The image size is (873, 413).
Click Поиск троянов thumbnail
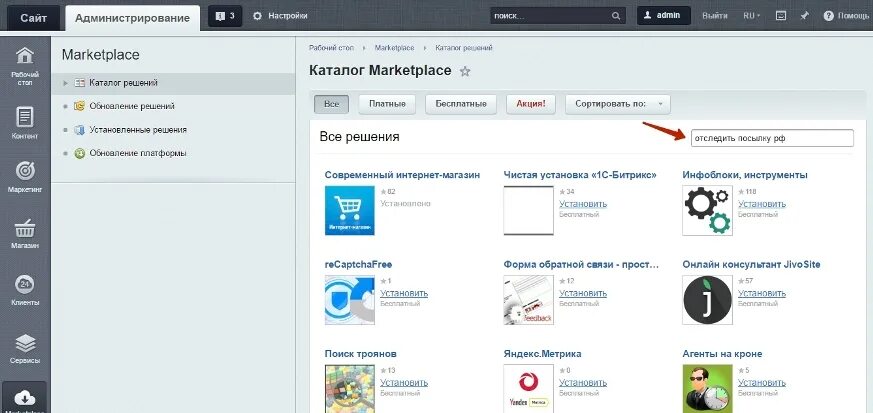[x=350, y=389]
